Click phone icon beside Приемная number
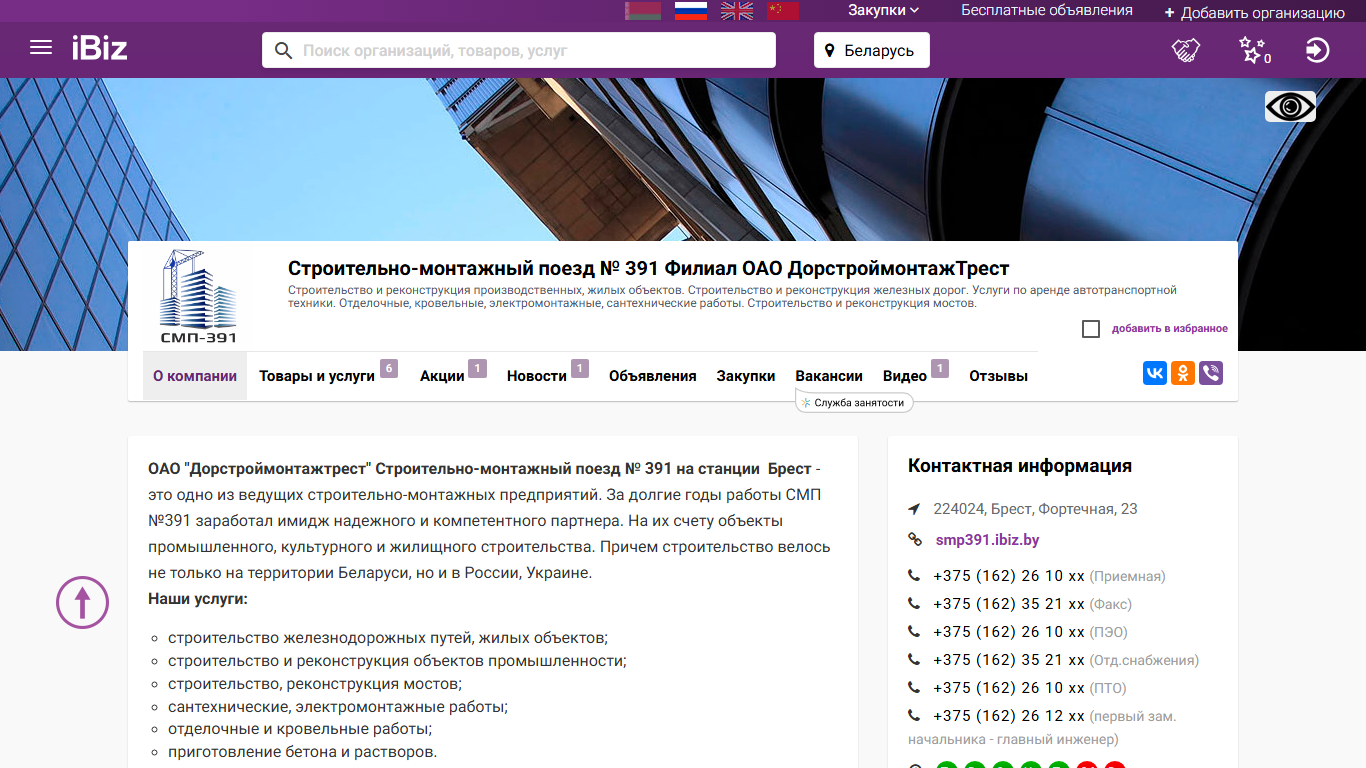Screen dimensions: 1366x768 coord(914,576)
